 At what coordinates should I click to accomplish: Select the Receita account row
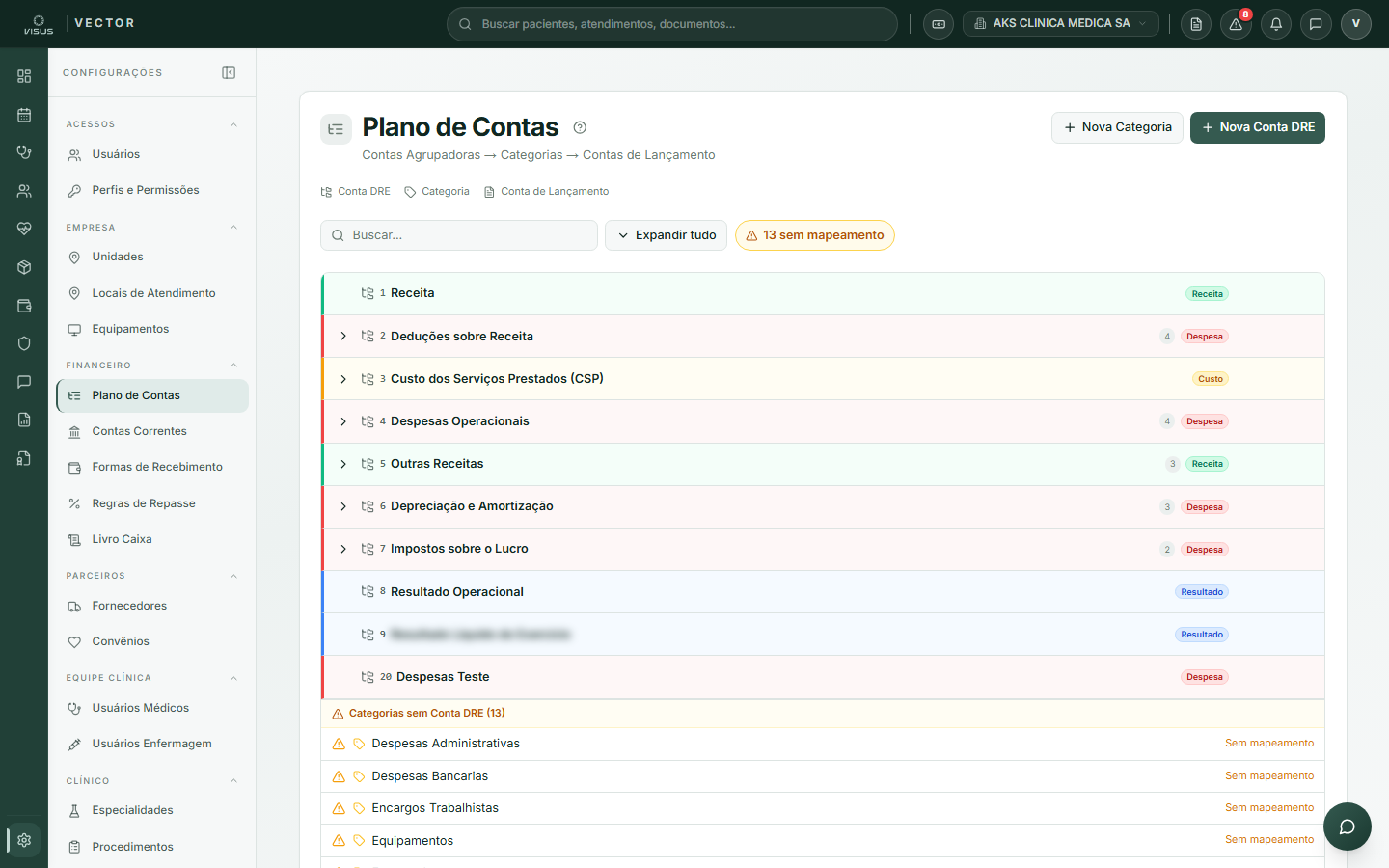coord(823,293)
